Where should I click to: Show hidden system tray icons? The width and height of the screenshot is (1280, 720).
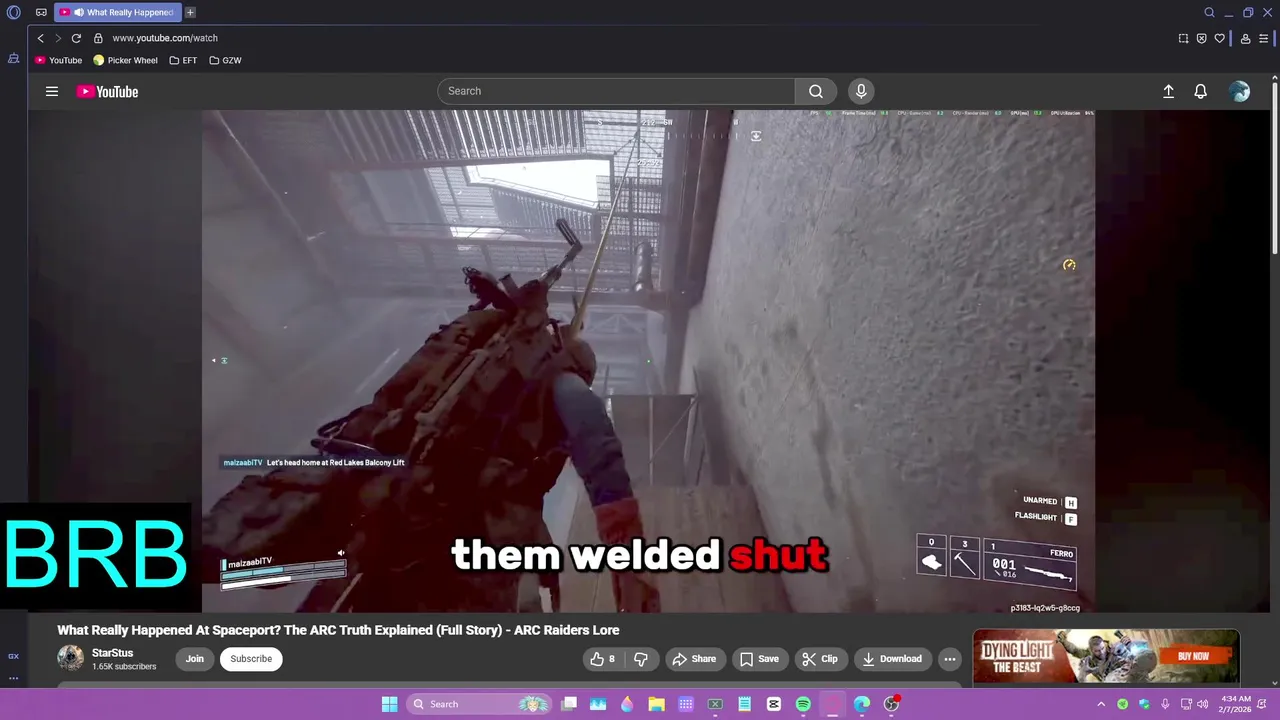tap(1101, 704)
